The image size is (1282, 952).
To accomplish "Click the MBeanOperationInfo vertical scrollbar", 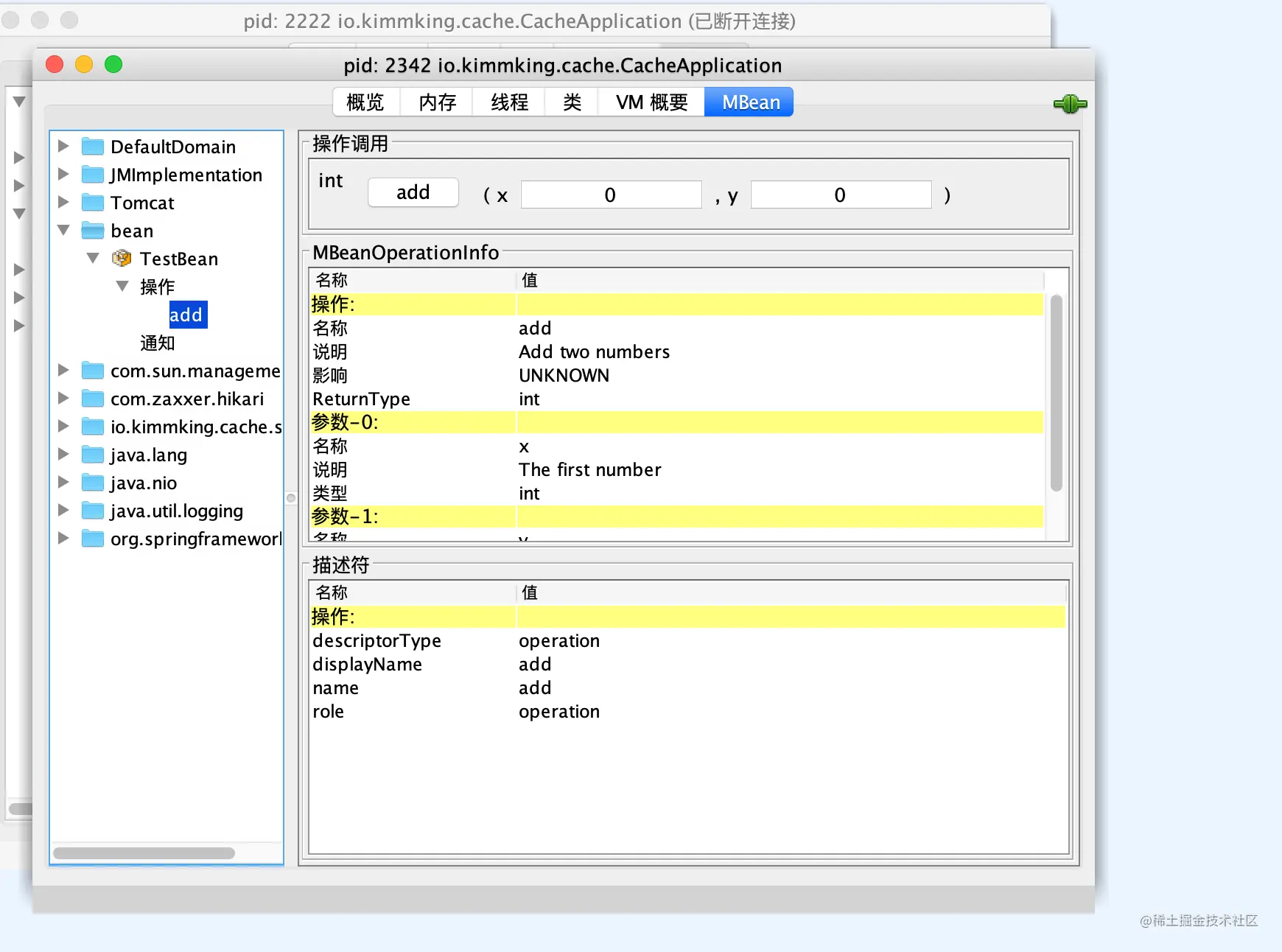I will (1056, 393).
